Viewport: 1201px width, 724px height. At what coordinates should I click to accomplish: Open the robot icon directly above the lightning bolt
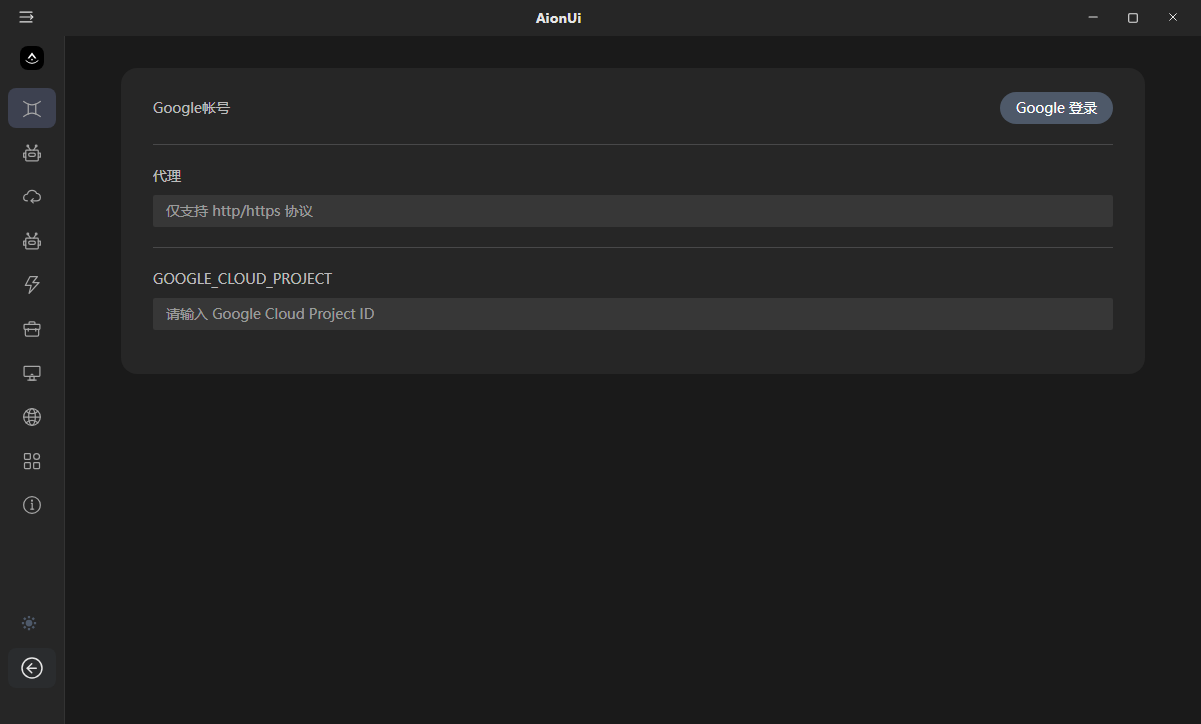coord(32,241)
